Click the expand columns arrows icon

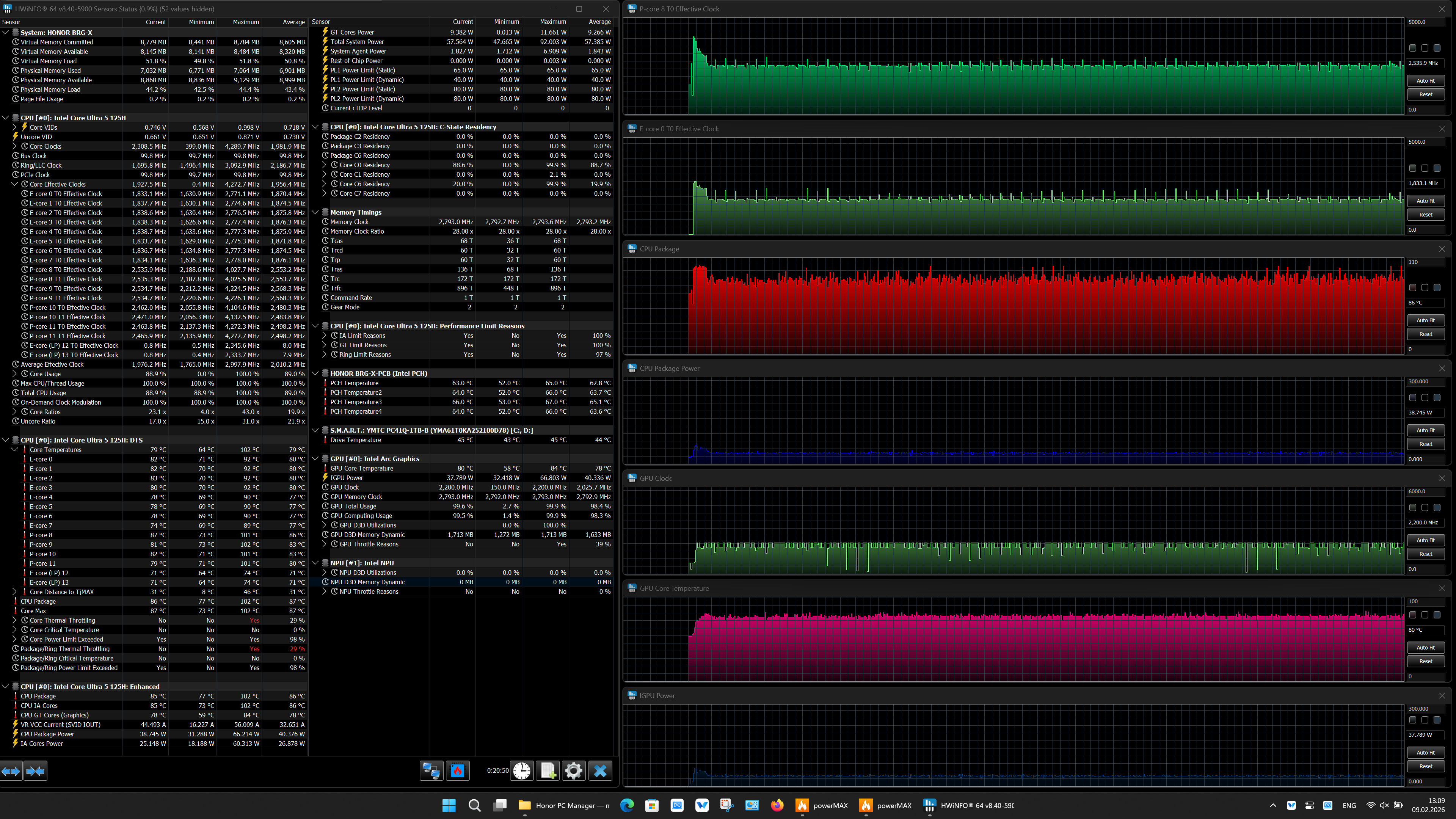11,770
